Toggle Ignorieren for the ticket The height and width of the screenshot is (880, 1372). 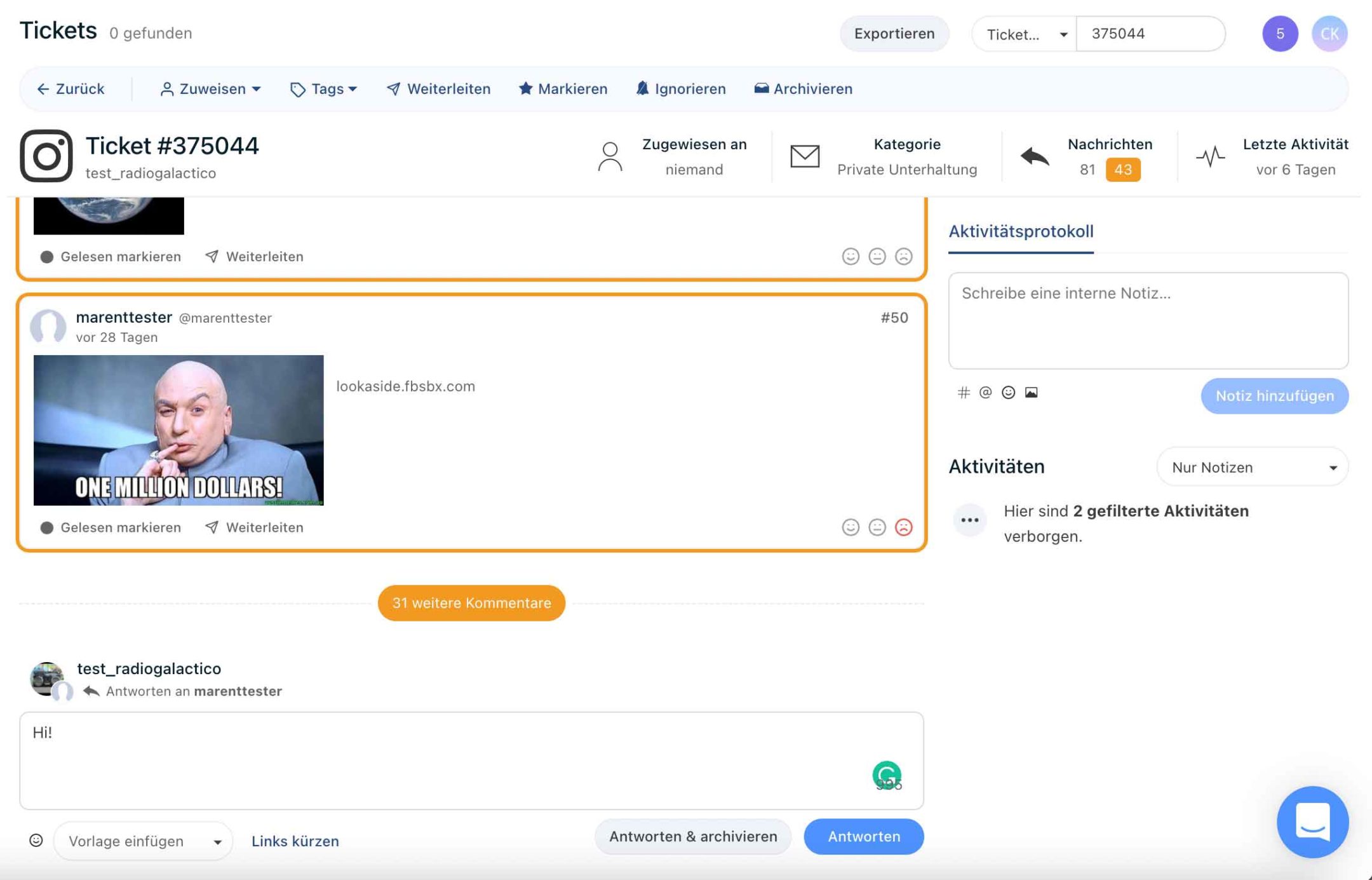[680, 89]
